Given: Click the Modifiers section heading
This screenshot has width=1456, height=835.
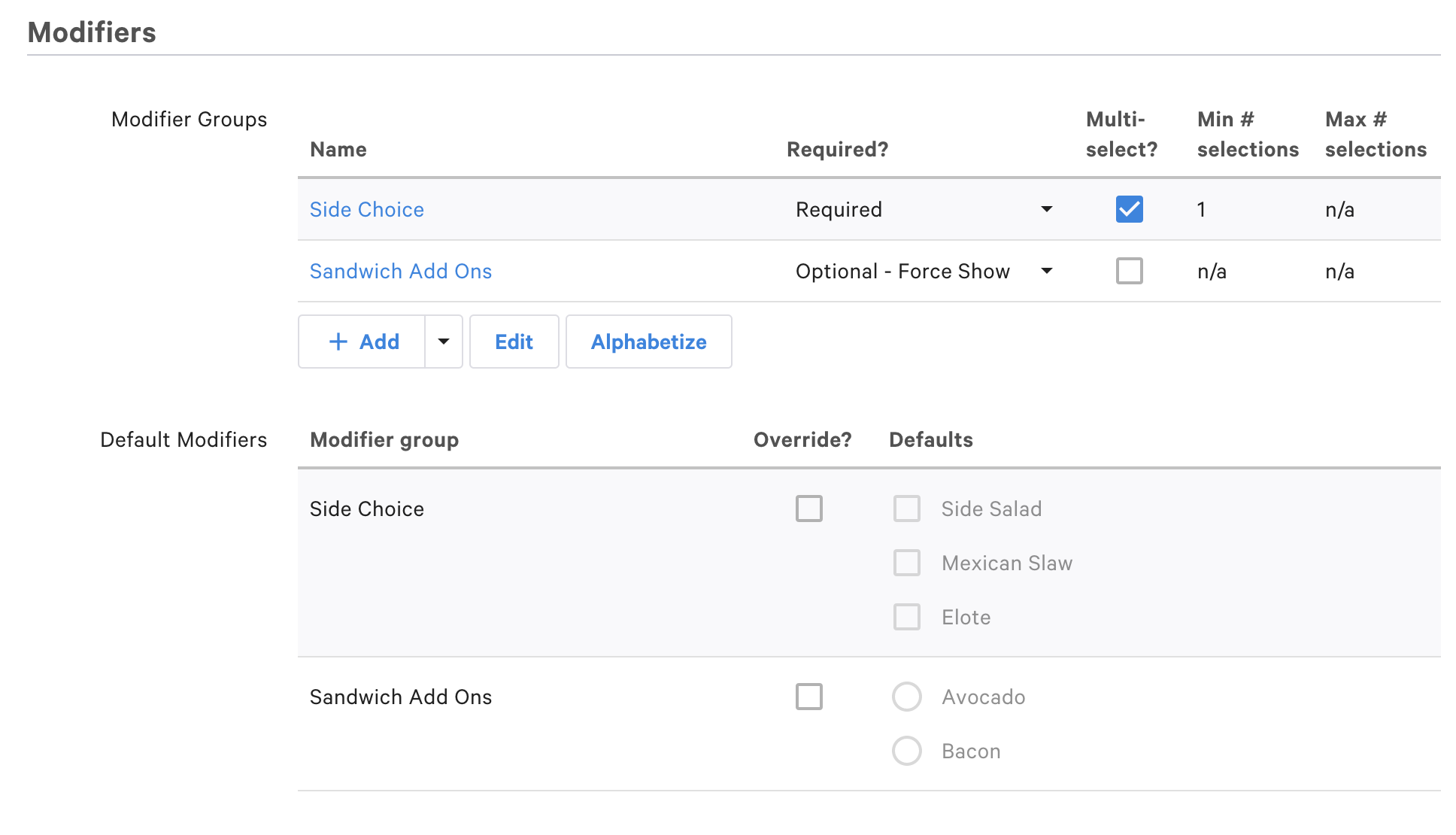Looking at the screenshot, I should click(92, 32).
